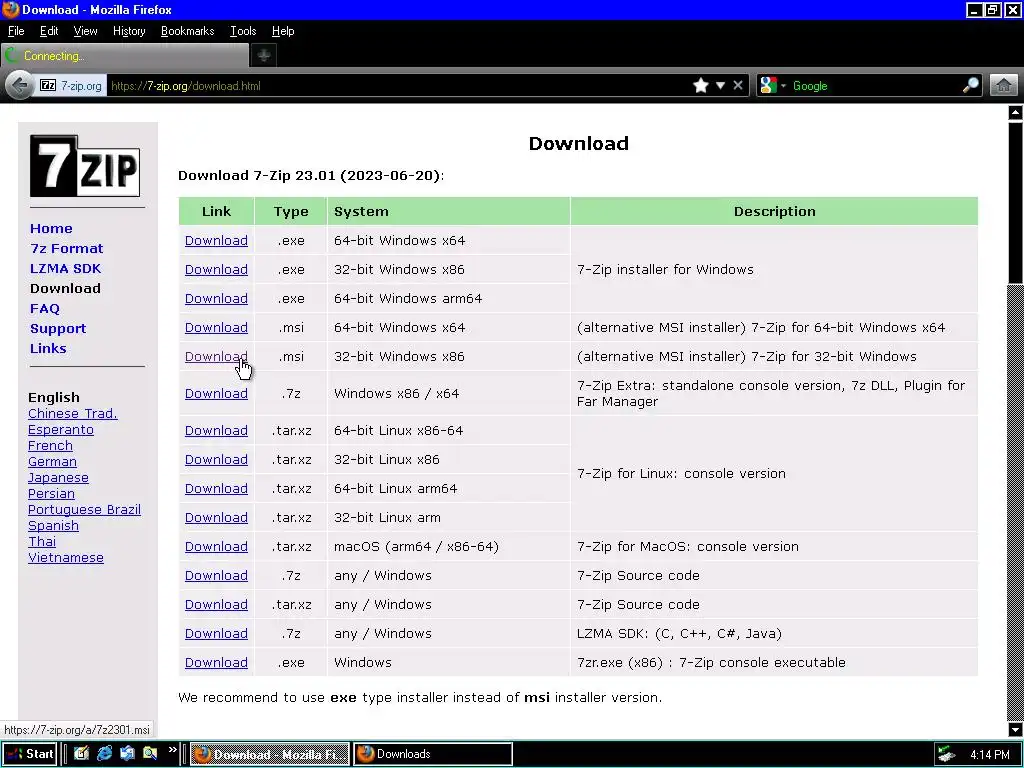
Task: Open the File menu
Action: pos(16,31)
